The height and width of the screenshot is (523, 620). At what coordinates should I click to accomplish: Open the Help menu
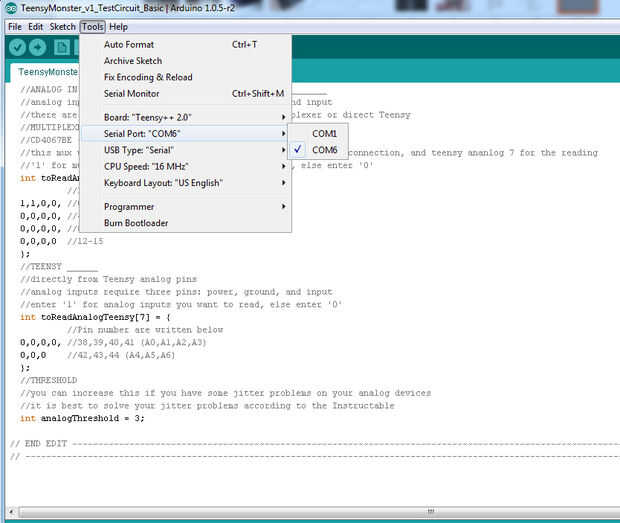[118, 27]
